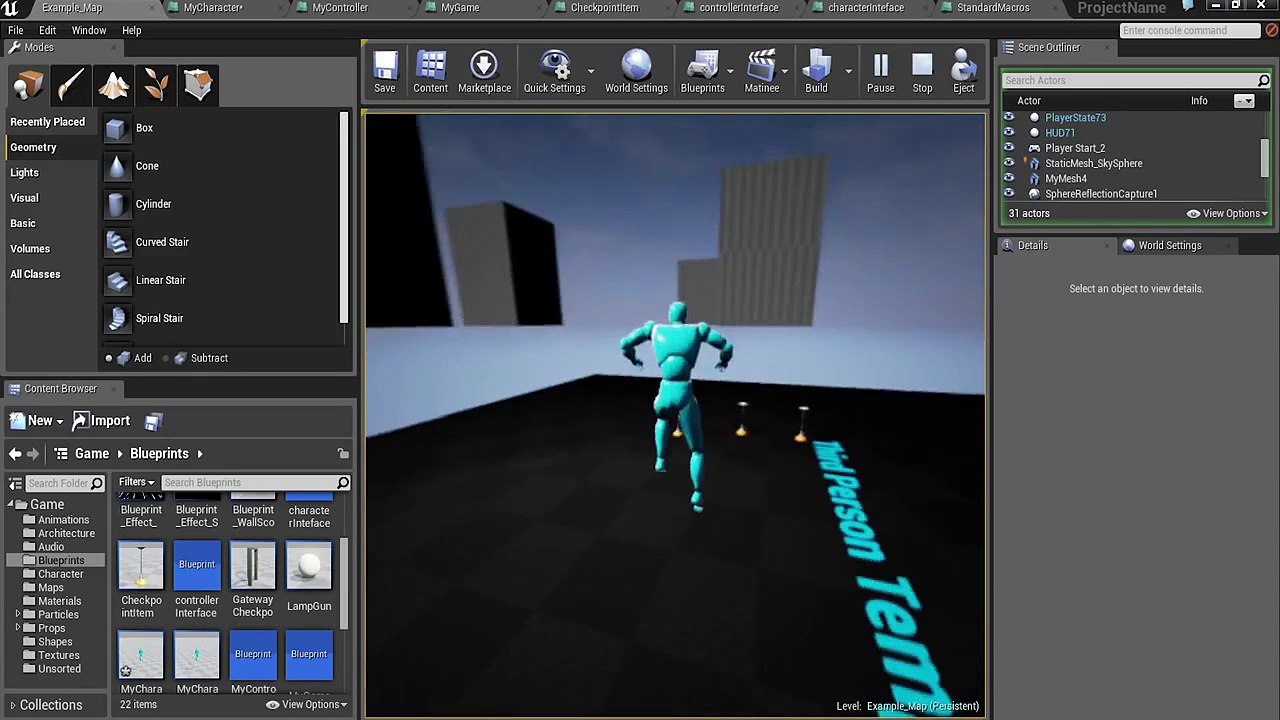Click the Import button
Viewport: 1280px width, 720px height.
tap(103, 421)
